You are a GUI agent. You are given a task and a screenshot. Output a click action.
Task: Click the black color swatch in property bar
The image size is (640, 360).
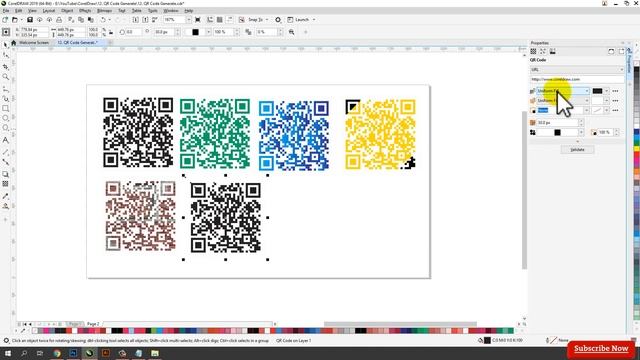pyautogui.click(x=196, y=32)
